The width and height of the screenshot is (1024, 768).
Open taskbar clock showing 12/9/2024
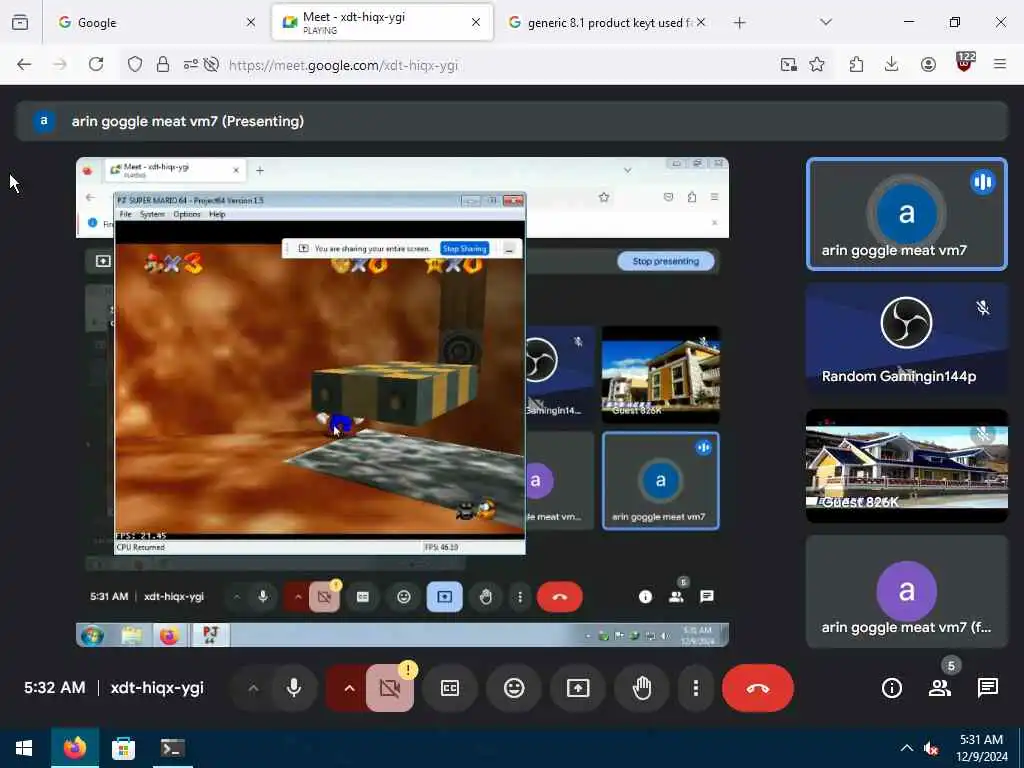pyautogui.click(x=982, y=748)
